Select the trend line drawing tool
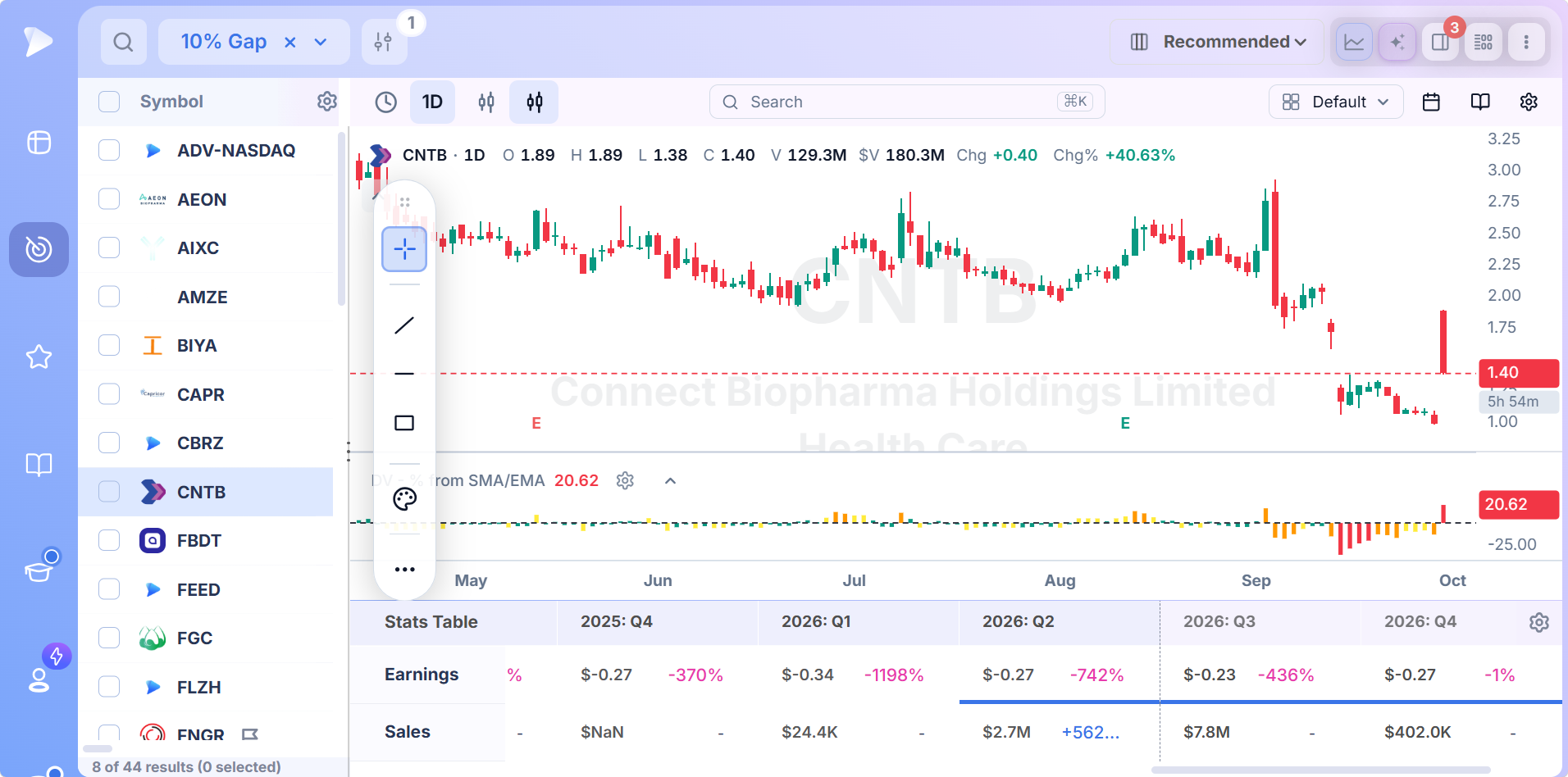 coord(404,325)
